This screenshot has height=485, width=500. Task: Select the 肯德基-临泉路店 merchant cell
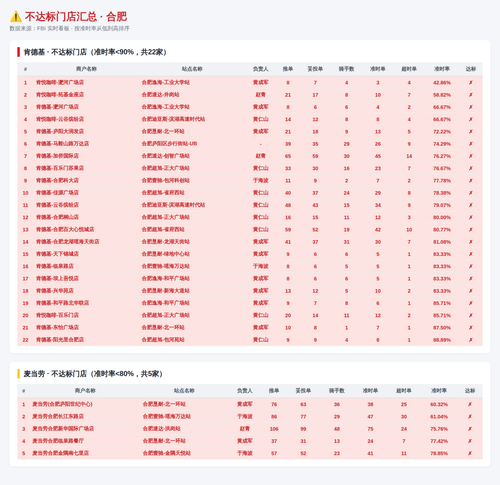pos(55,266)
